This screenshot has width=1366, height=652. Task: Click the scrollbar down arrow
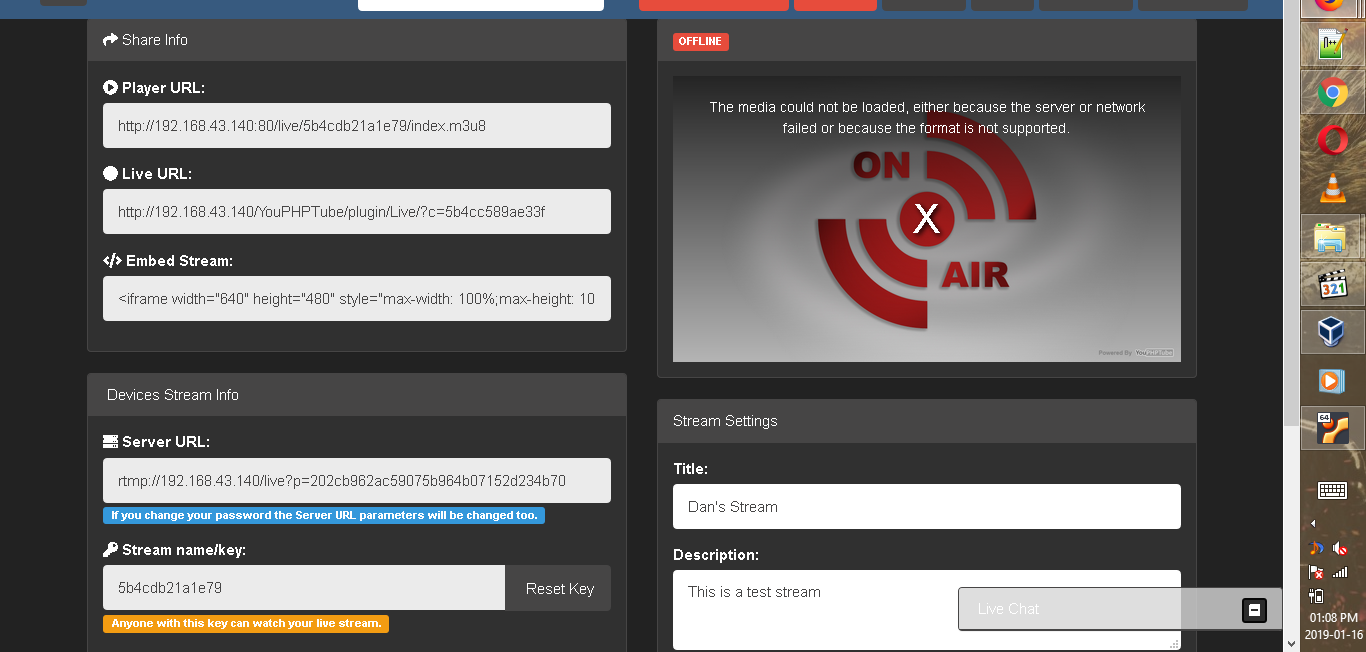click(1290, 643)
